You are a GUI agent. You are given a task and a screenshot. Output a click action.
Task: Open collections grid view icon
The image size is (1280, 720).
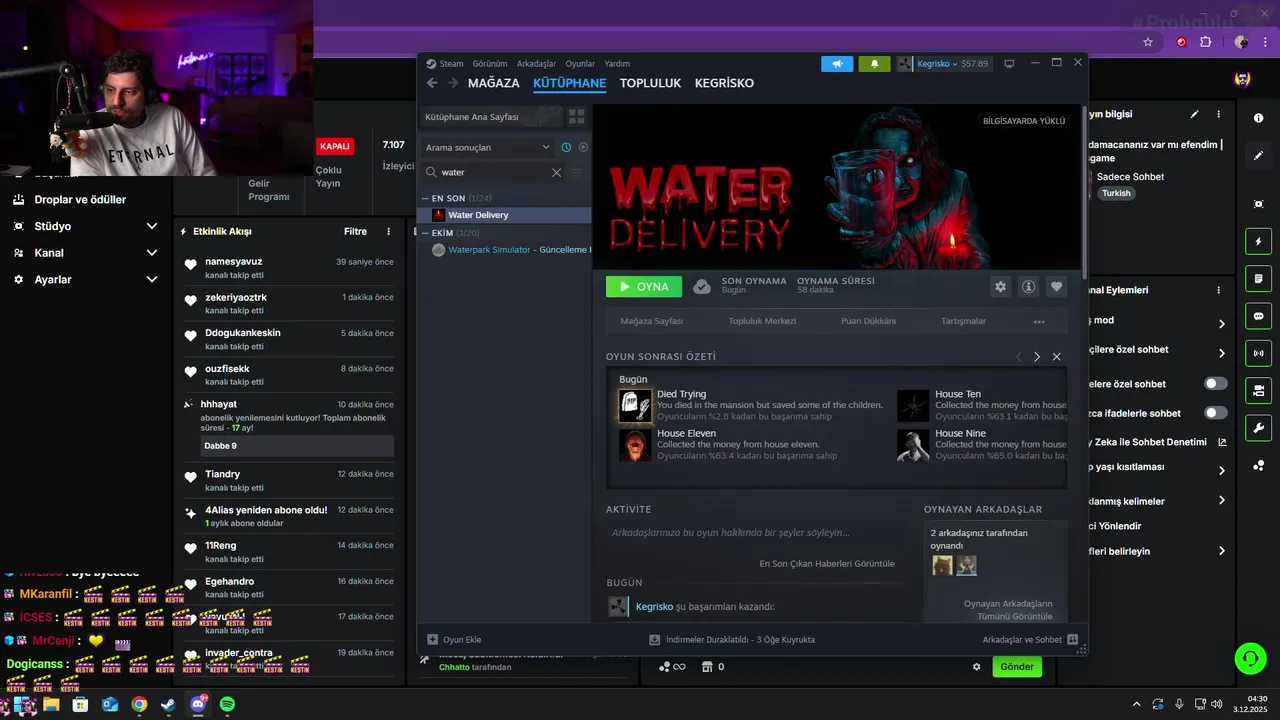[x=576, y=117]
